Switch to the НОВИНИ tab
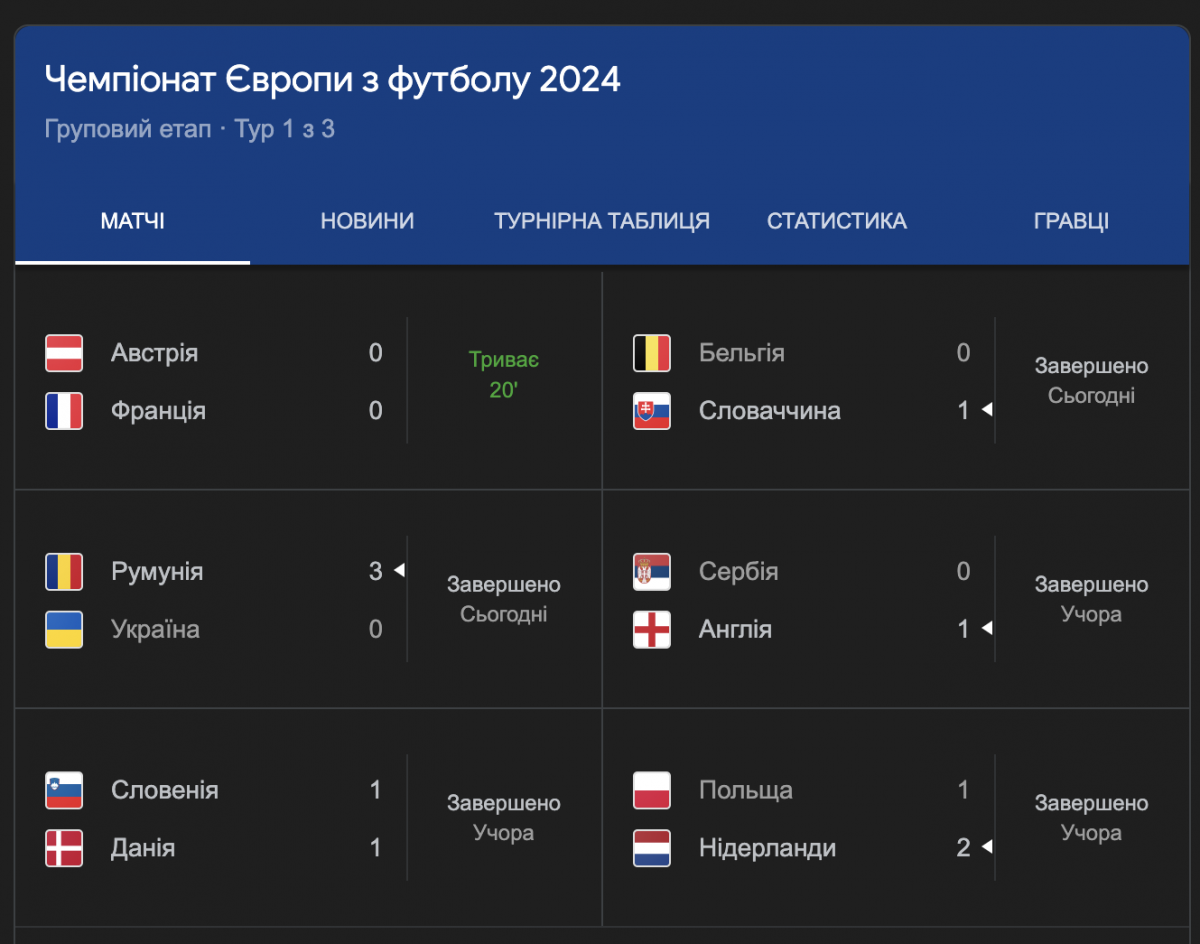 [367, 221]
